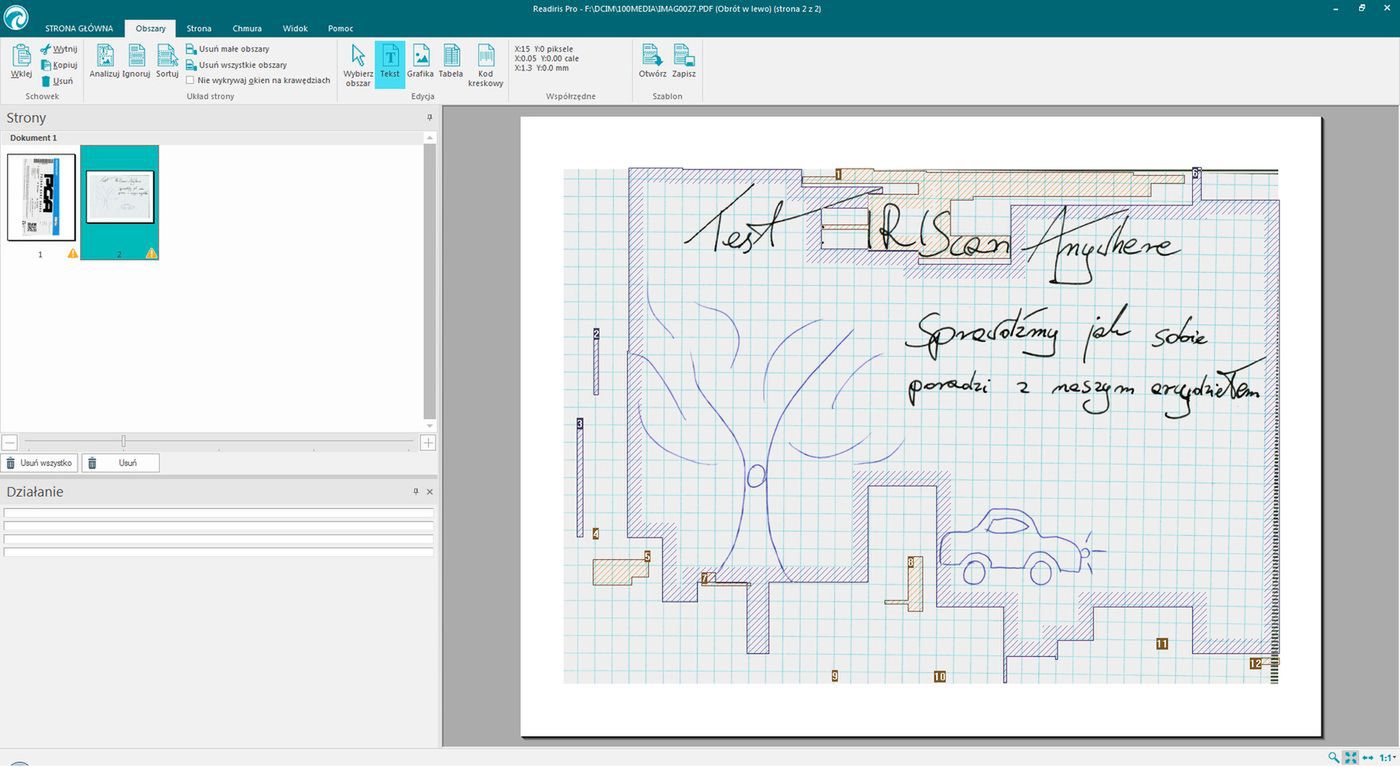
Task: Click the Strony panel vertical scrollbar
Action: tap(430, 281)
